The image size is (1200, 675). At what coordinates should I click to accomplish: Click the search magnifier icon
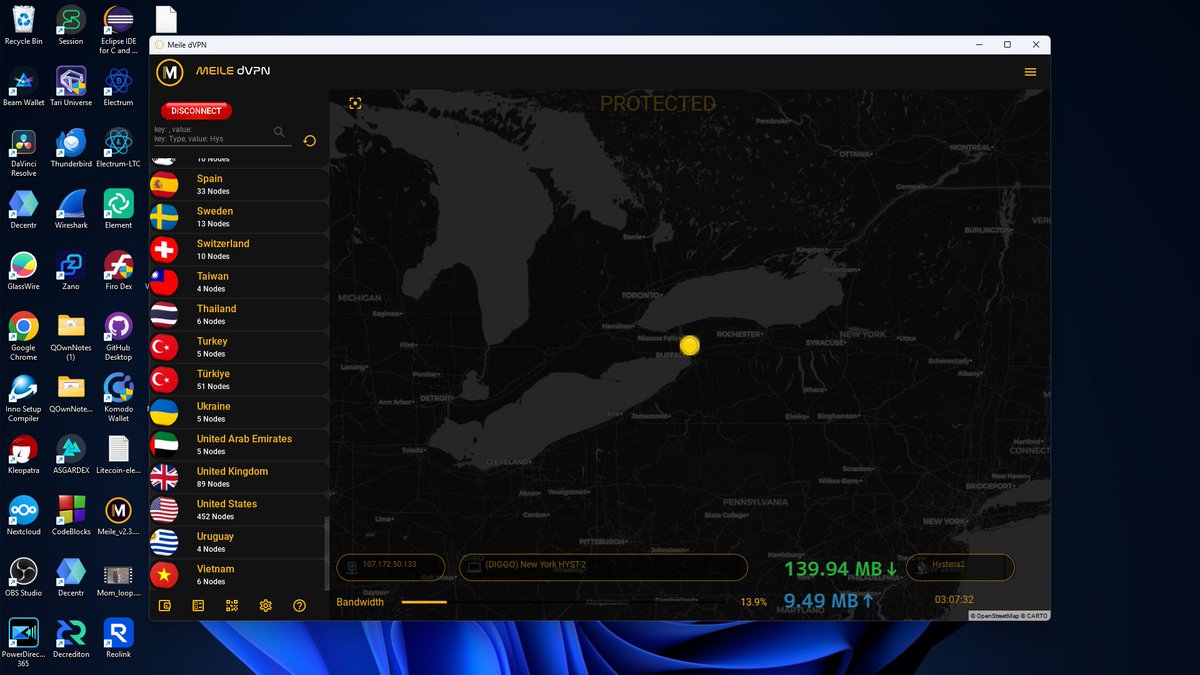[x=279, y=132]
